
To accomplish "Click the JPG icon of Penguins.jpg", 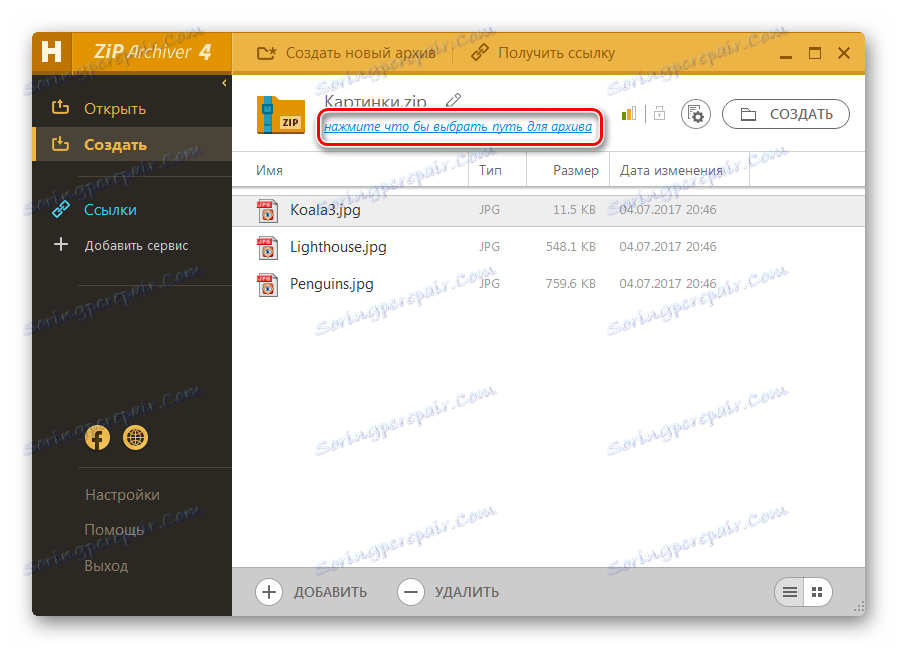I will coord(267,285).
